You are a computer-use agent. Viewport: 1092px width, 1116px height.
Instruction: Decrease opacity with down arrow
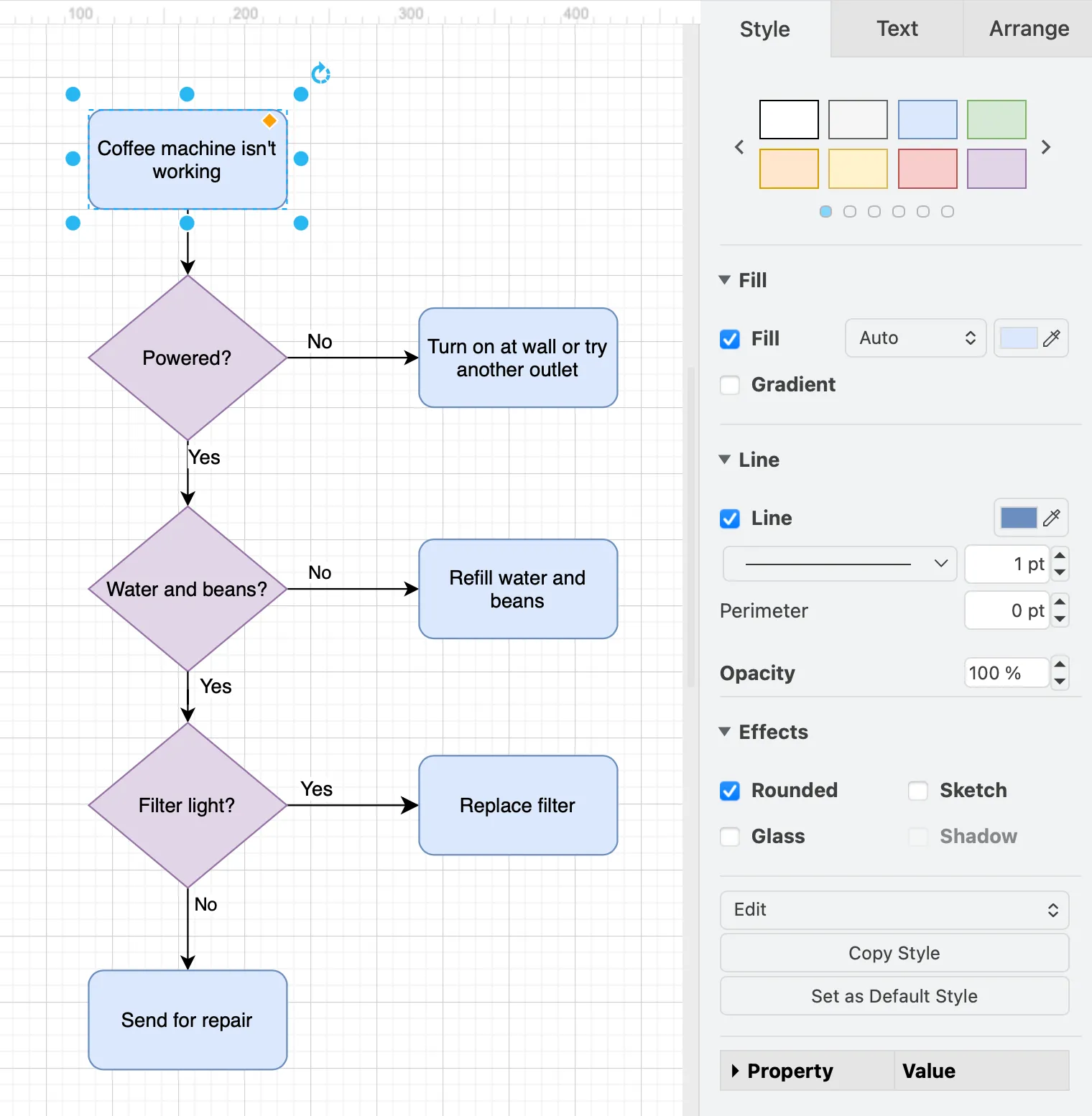tap(1060, 682)
